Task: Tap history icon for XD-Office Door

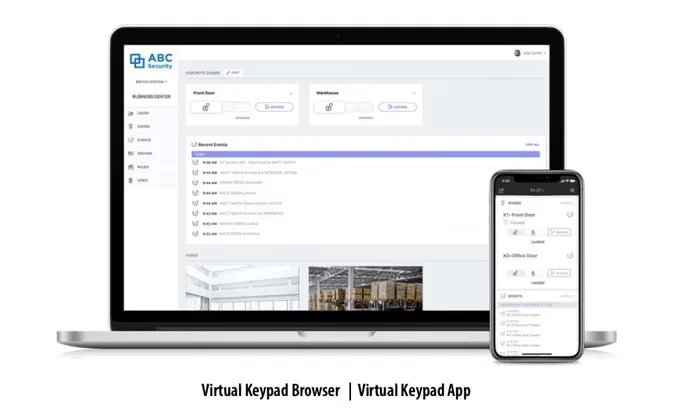Action: tap(570, 255)
